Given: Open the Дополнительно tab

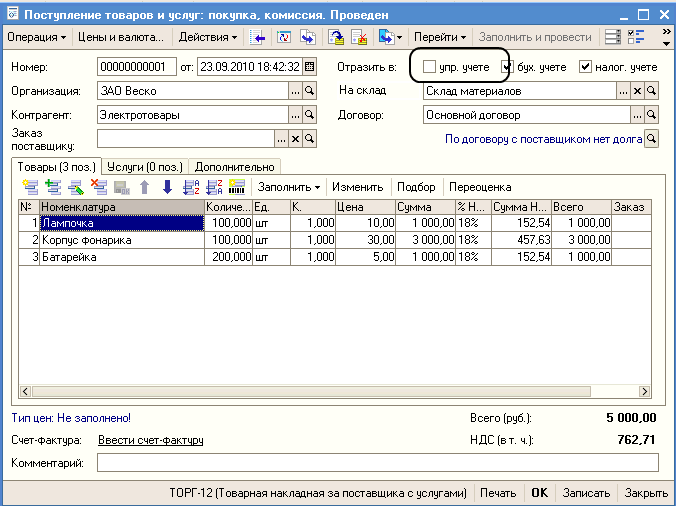Looking at the screenshot, I should (235, 166).
